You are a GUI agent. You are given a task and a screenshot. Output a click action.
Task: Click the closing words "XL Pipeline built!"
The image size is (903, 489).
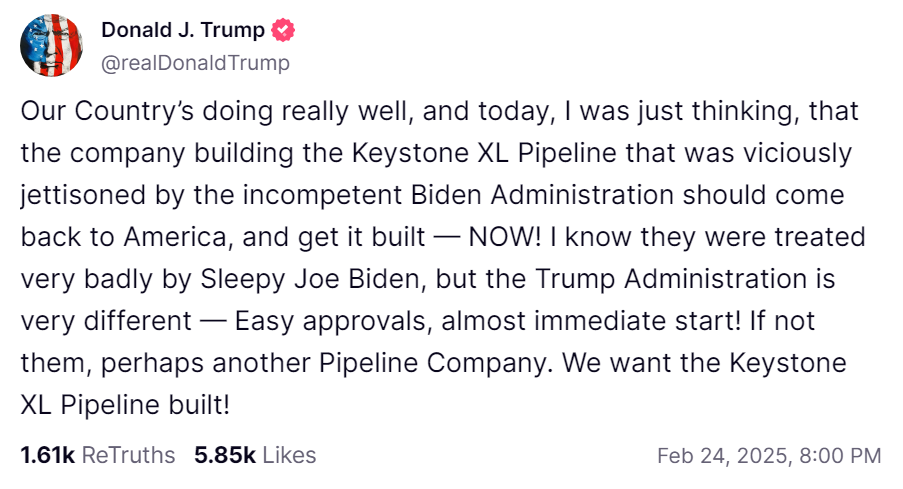[126, 405]
